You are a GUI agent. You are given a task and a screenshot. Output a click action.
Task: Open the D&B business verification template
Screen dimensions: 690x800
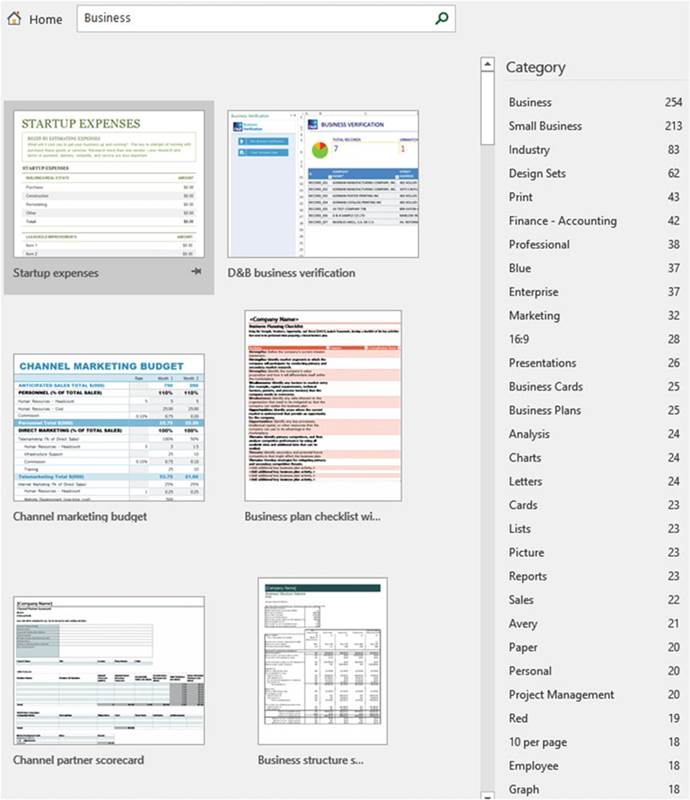pos(324,183)
